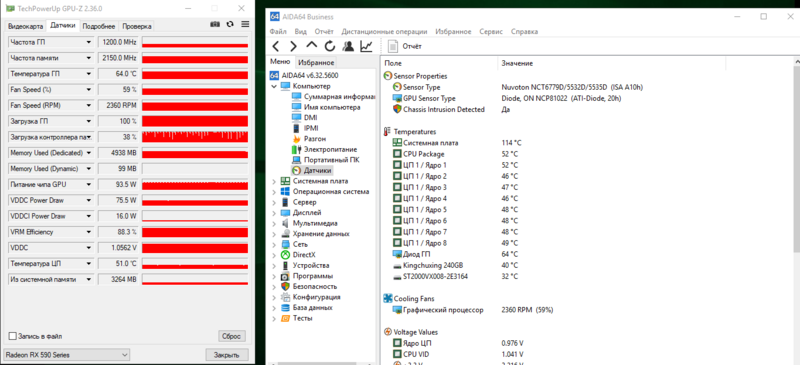
Task: Select the Chassis Intrusion Detected row
Action: point(451,109)
